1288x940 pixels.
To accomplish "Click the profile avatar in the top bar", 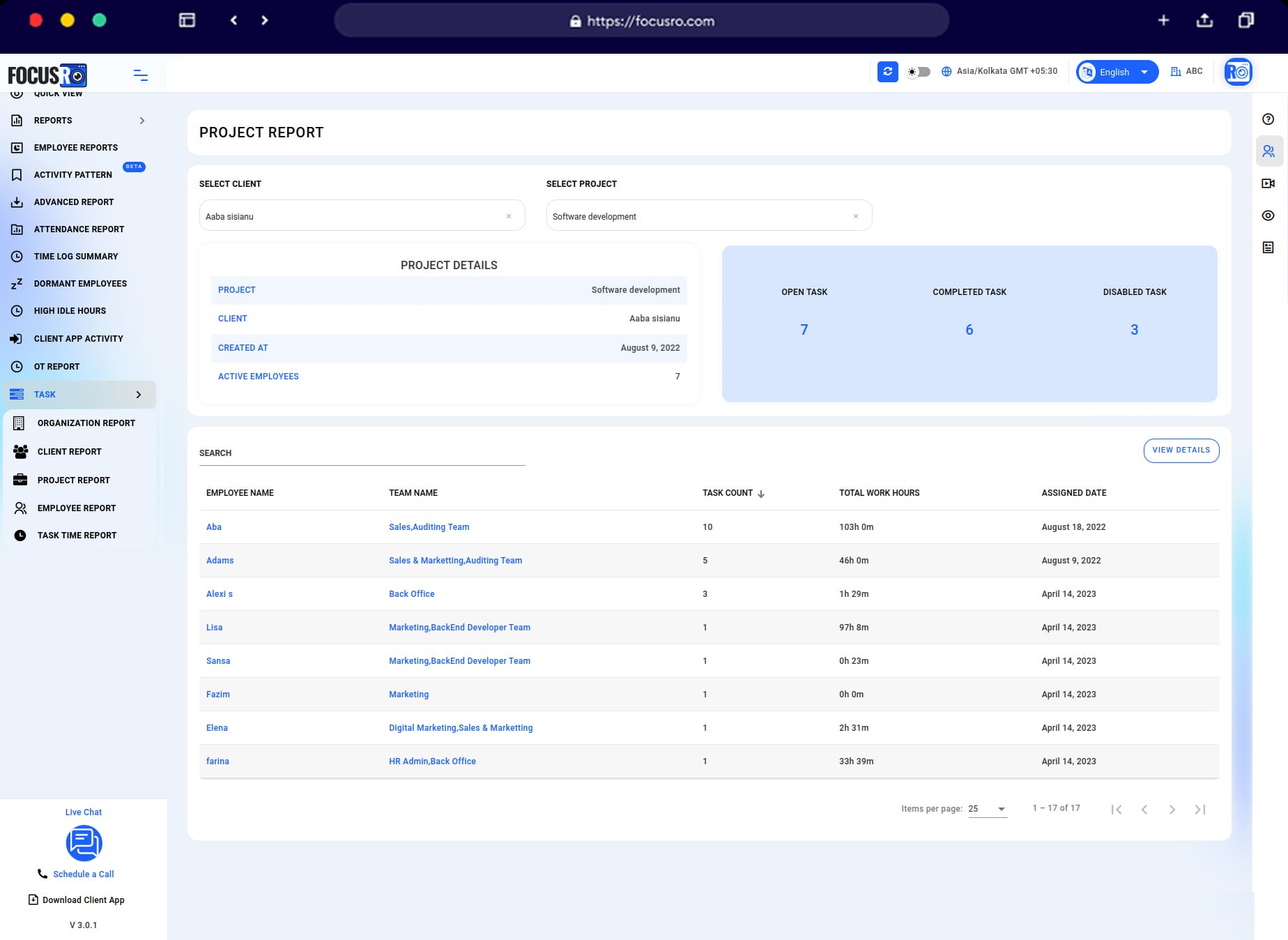I will tap(1238, 71).
